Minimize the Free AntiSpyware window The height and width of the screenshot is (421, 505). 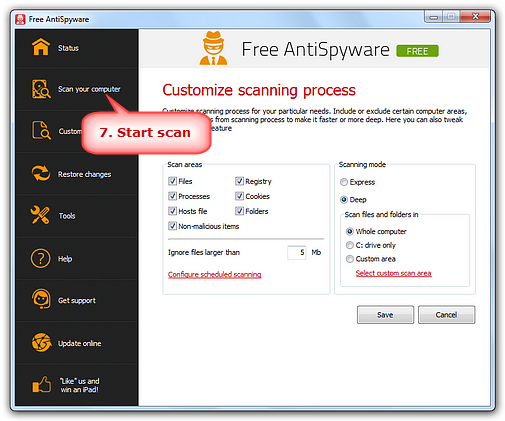(434, 17)
